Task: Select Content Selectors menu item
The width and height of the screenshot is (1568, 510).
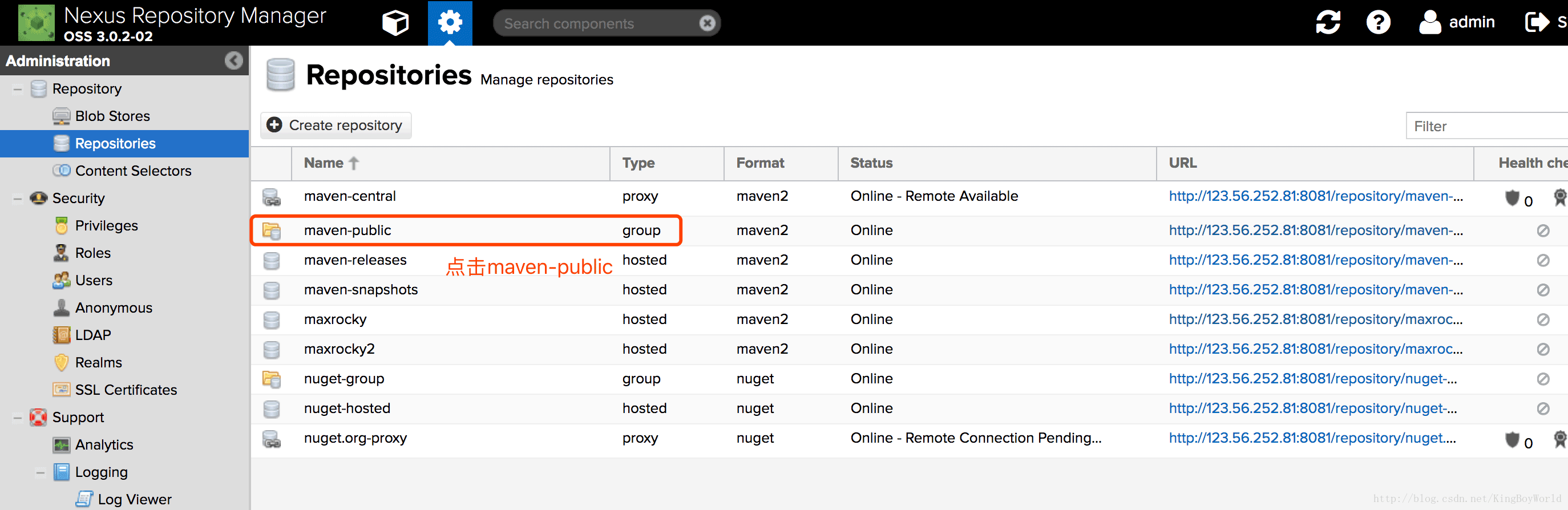Action: (133, 171)
